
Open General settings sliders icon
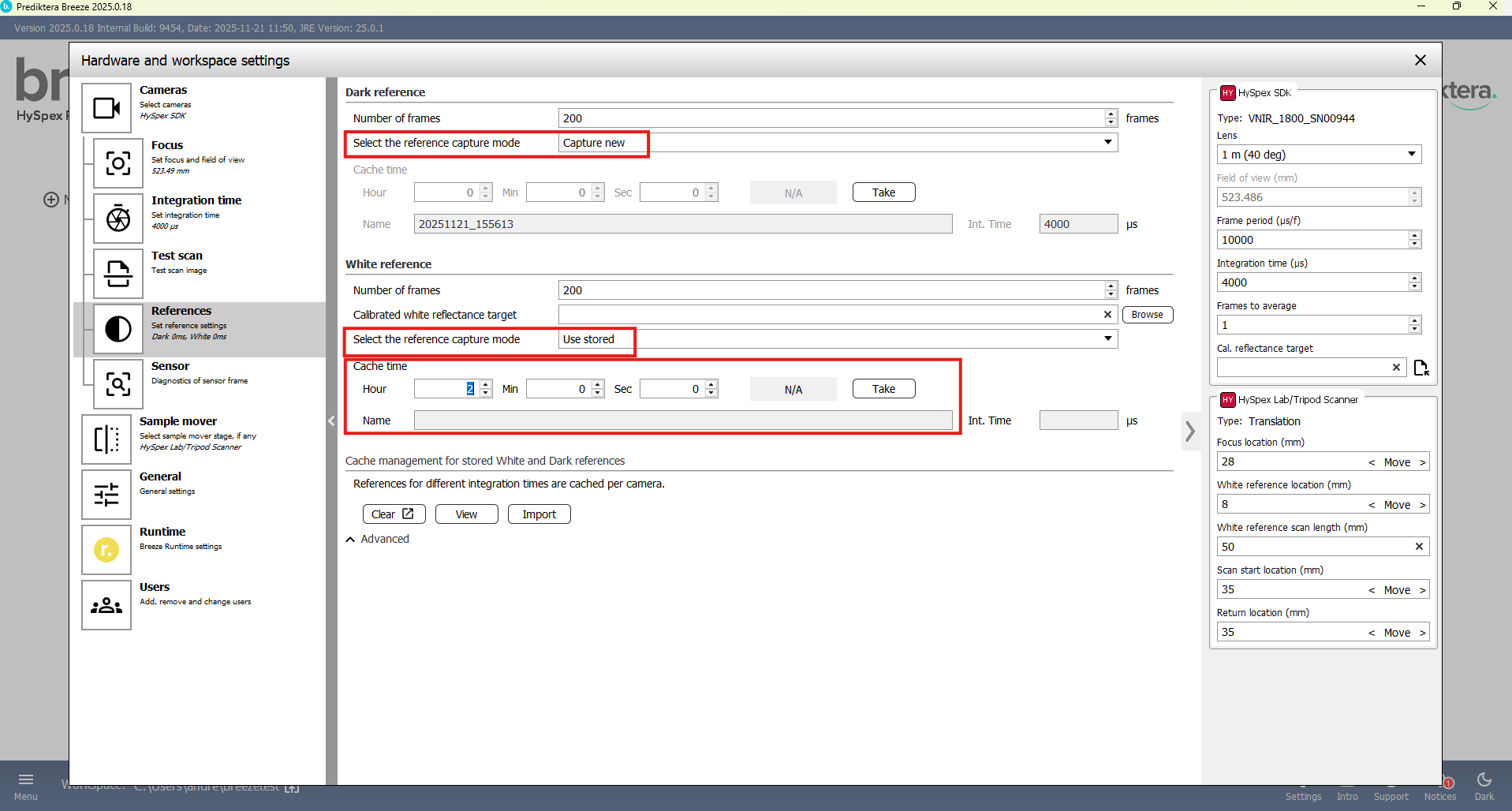pyautogui.click(x=106, y=495)
